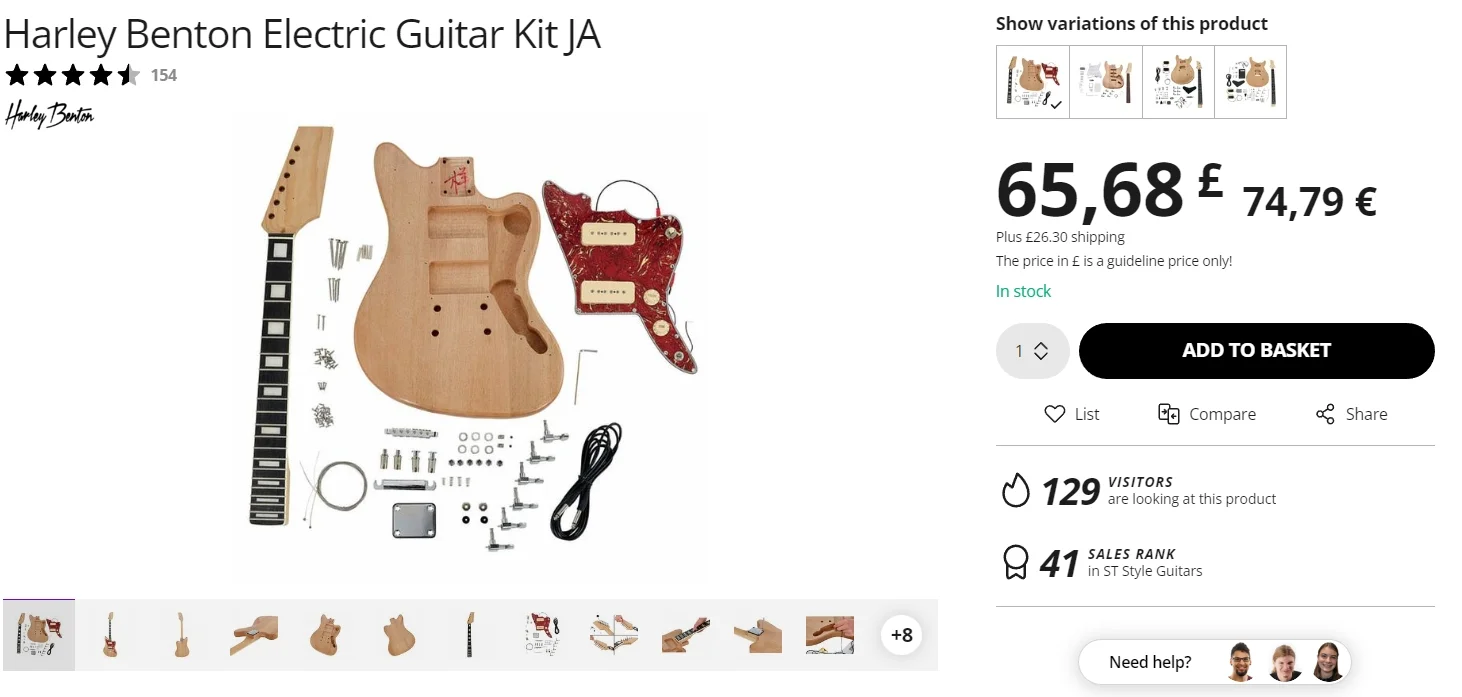View the standalone neck thumbnail
This screenshot has width=1462, height=697.
pos(468,635)
